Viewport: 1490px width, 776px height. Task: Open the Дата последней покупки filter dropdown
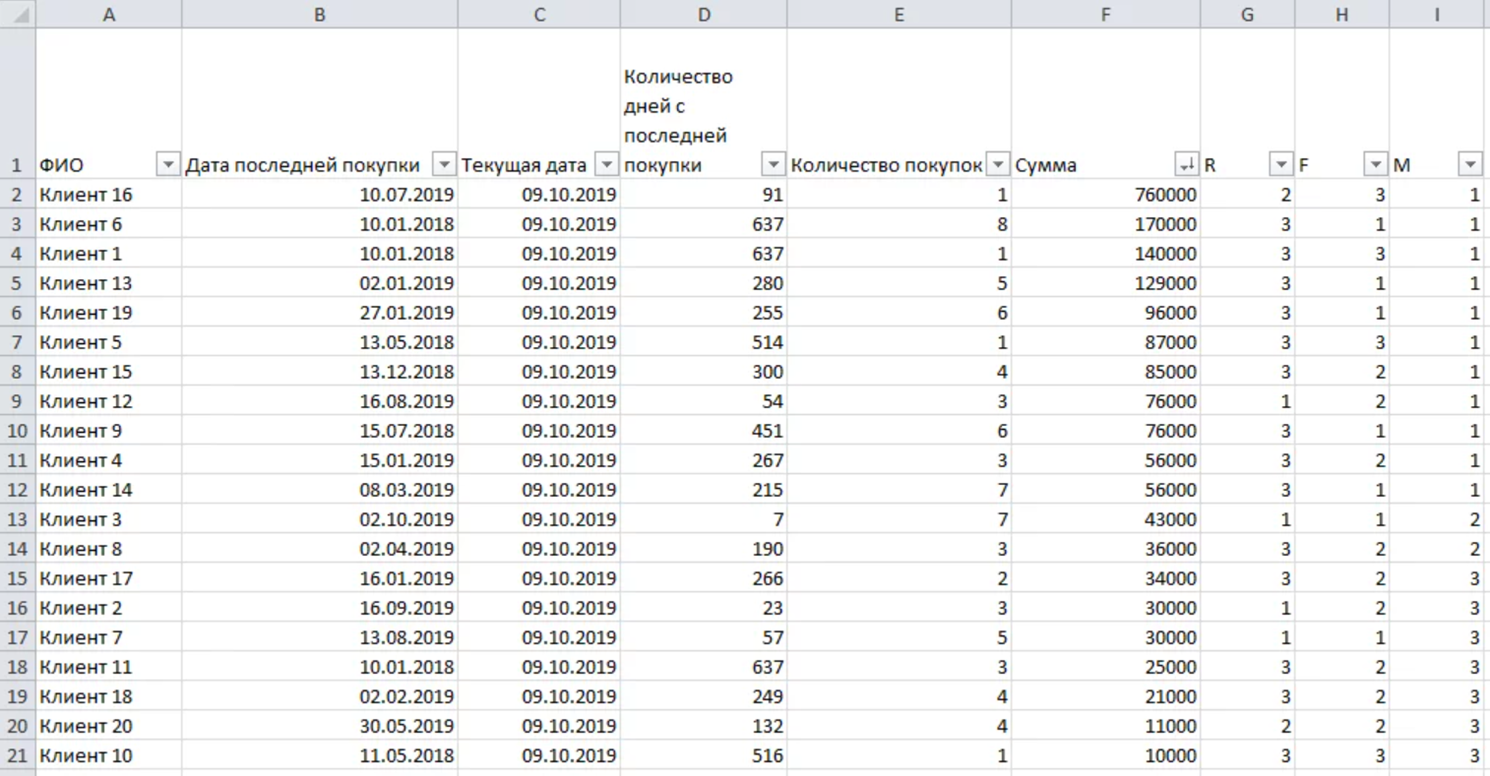coord(444,165)
